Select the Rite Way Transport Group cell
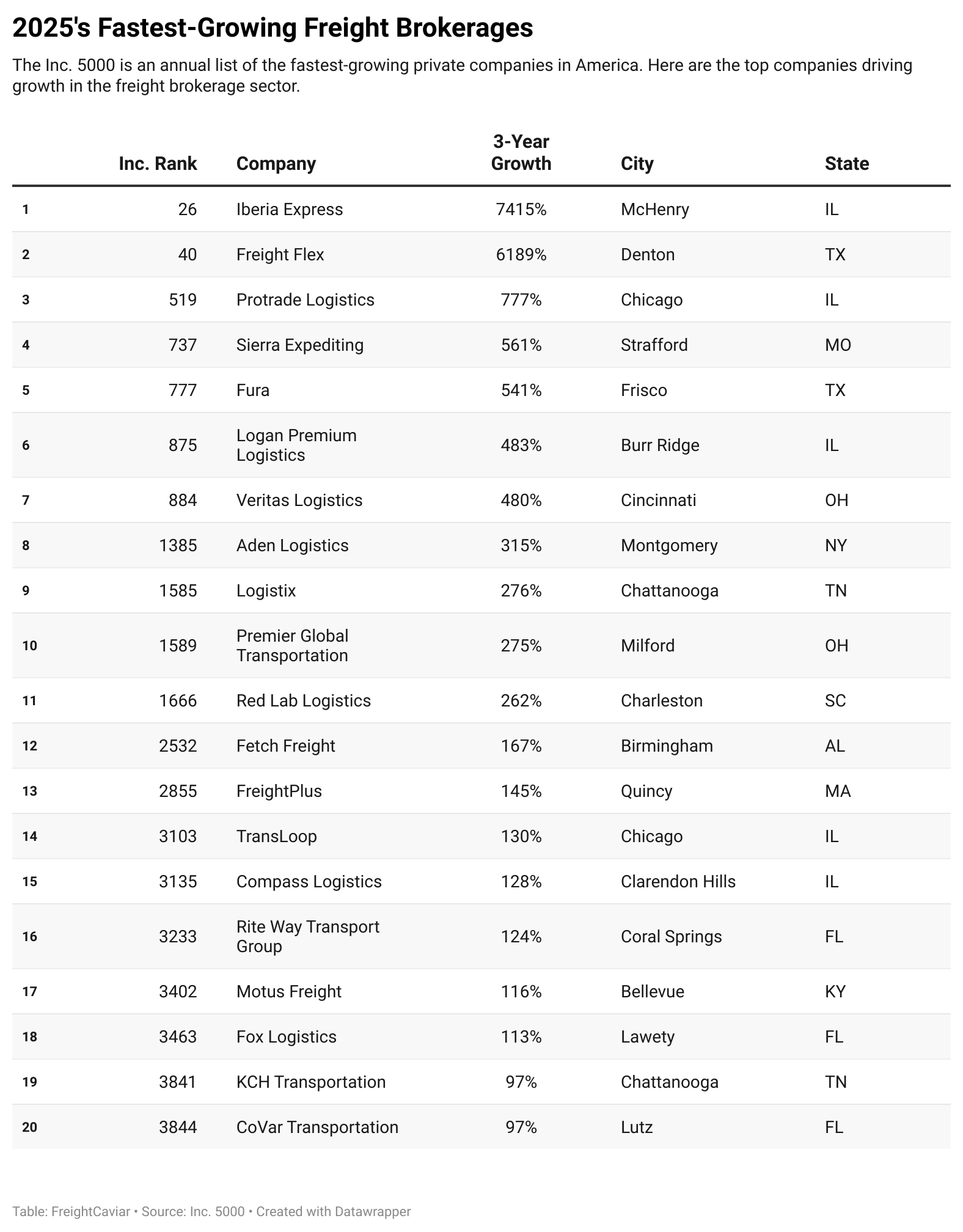Viewport: 963px width, 1232px height. click(307, 936)
